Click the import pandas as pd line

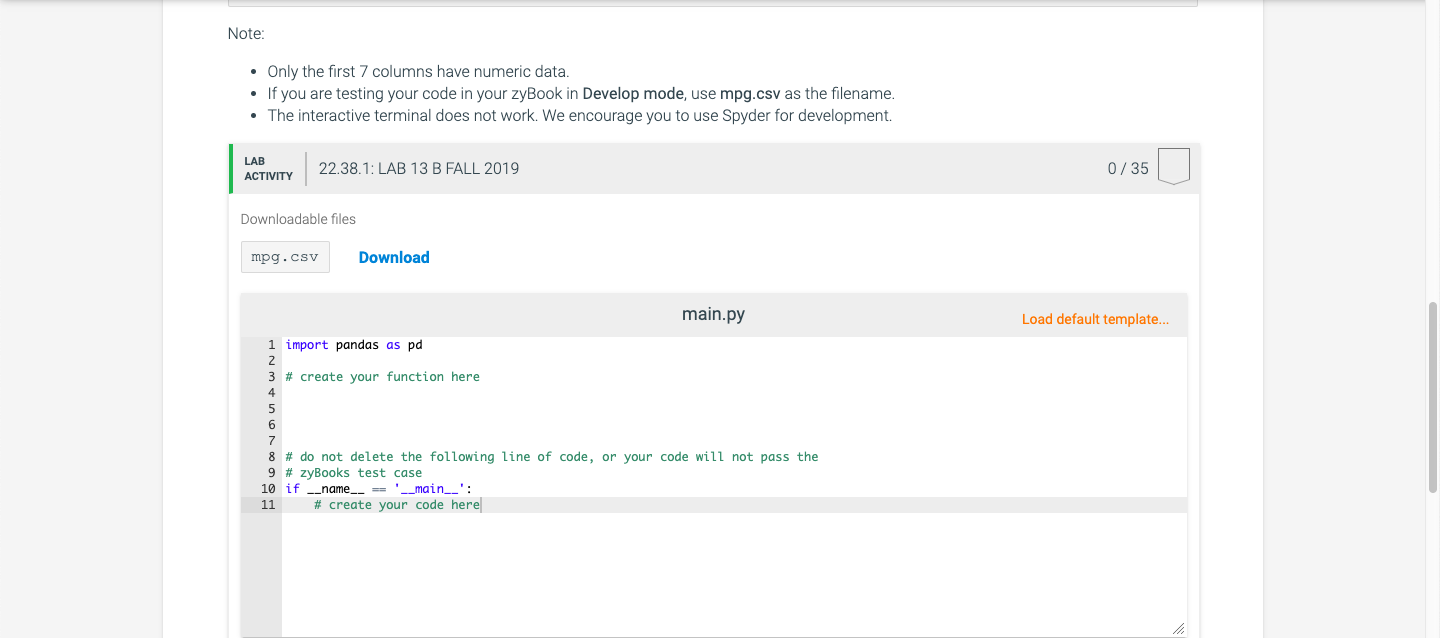tap(352, 344)
